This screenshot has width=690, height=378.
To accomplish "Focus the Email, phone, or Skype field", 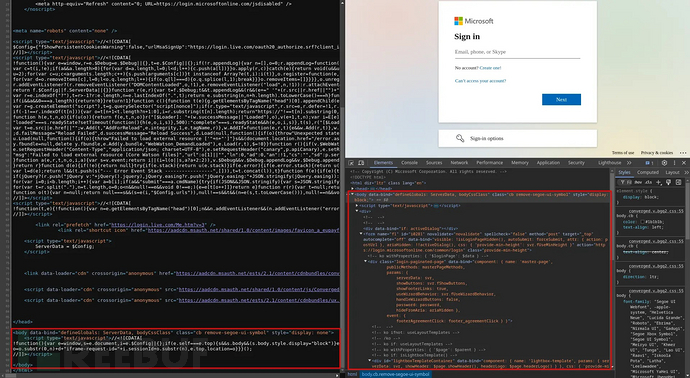I will (x=517, y=52).
